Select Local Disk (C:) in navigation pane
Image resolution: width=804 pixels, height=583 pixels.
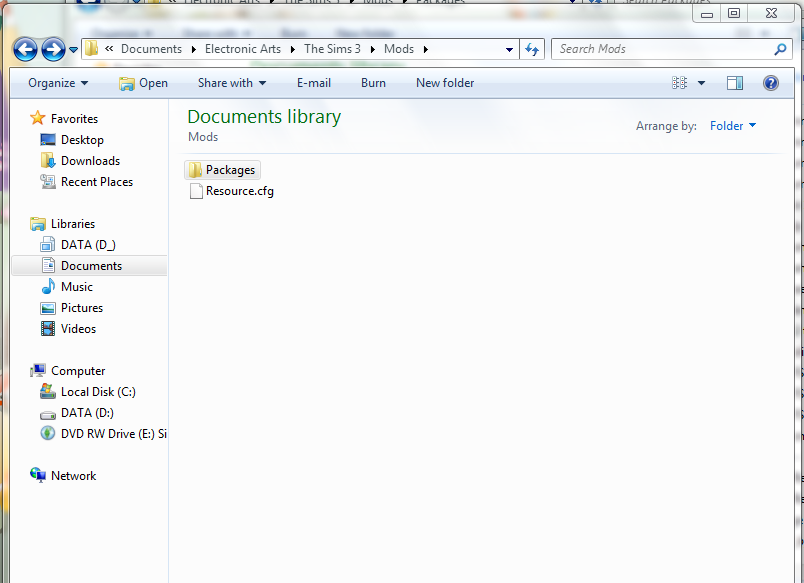pos(98,392)
